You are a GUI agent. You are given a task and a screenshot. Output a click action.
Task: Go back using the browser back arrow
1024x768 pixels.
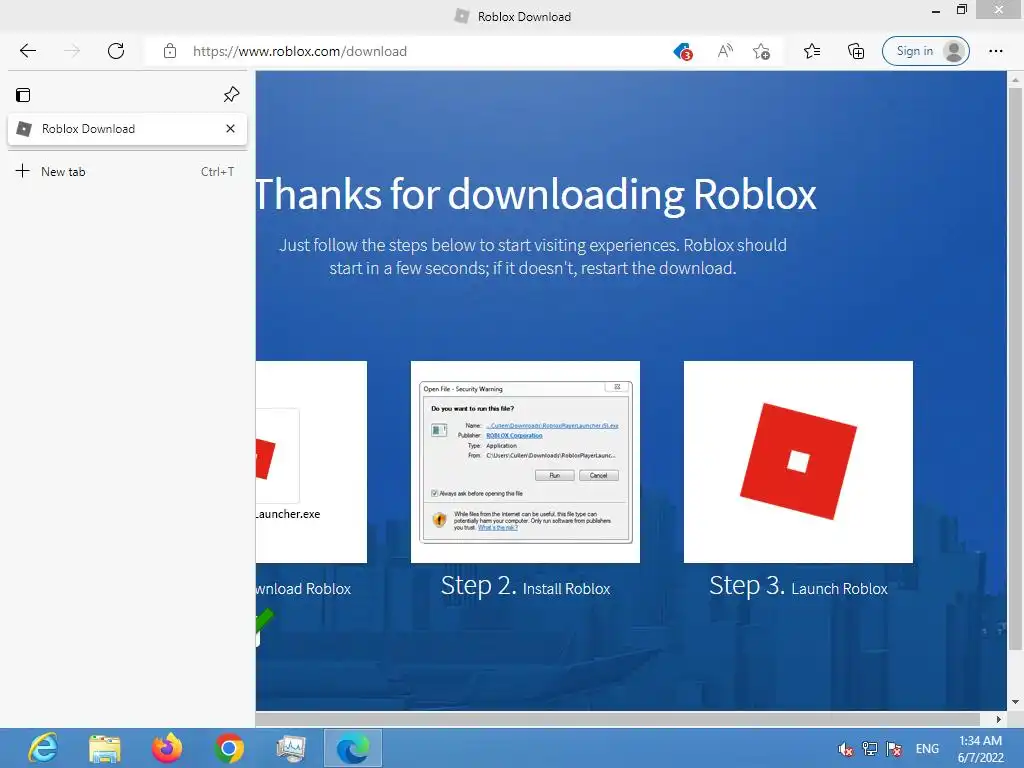(27, 51)
